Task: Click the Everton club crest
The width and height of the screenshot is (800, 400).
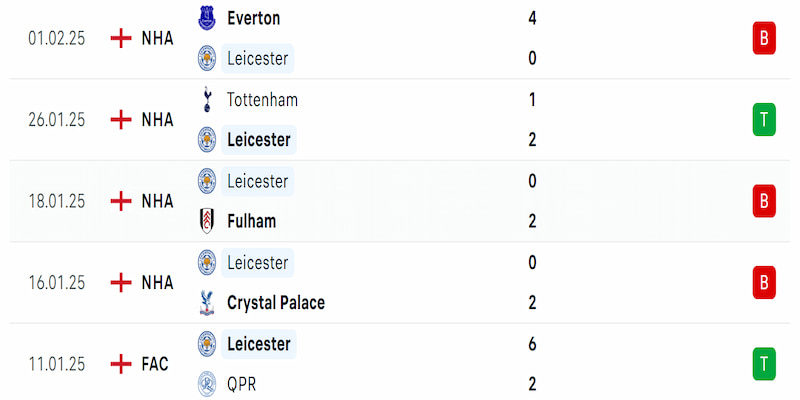Action: point(207,18)
